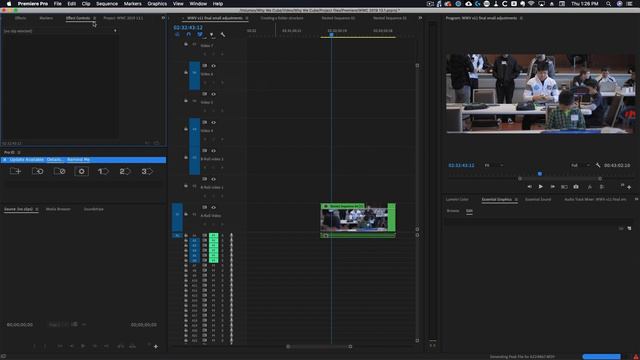Open the File menu
Screen dimensions: 640x360
pos(58,4)
